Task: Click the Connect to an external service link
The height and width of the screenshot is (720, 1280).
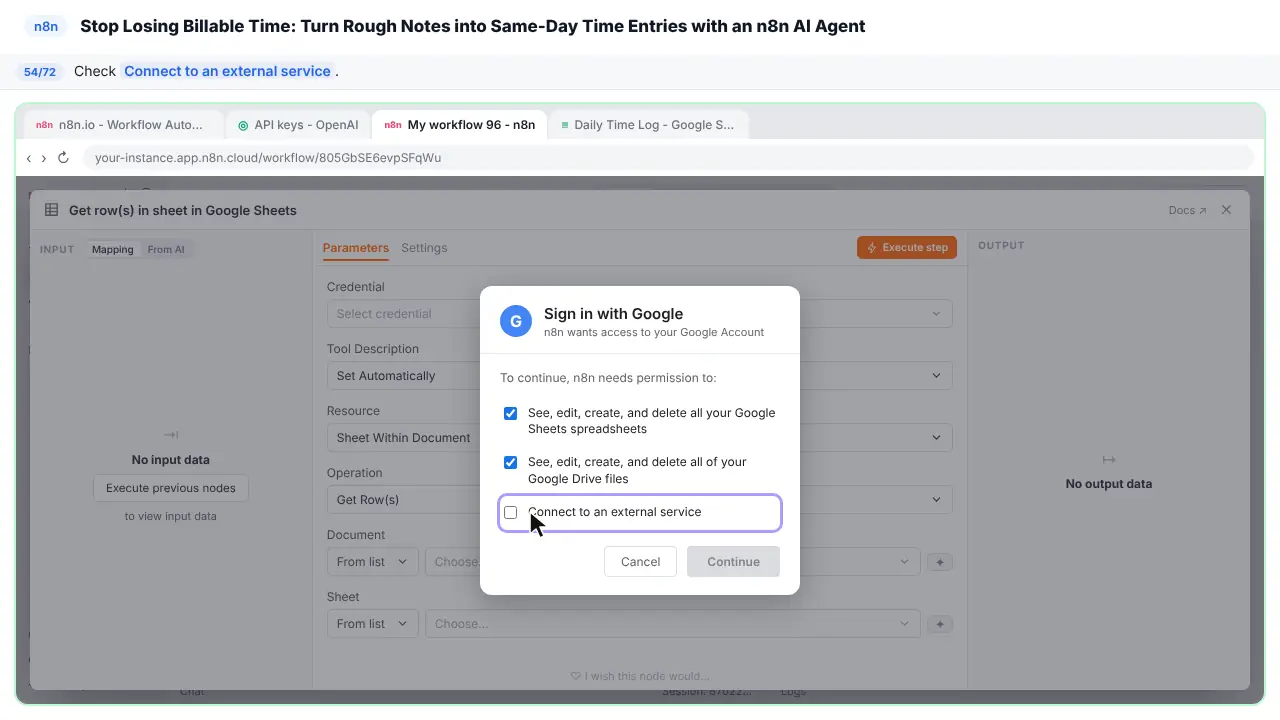Action: [x=228, y=71]
